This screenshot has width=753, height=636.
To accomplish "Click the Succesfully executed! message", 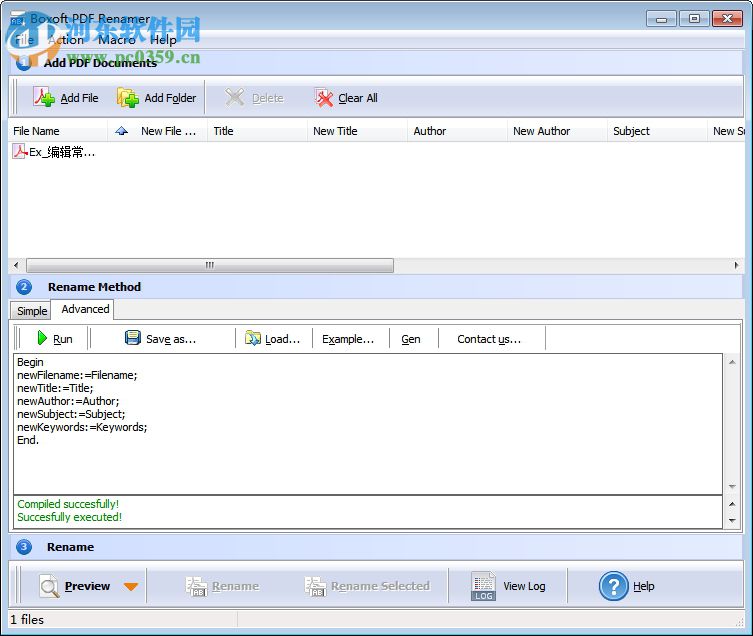I will [70, 517].
